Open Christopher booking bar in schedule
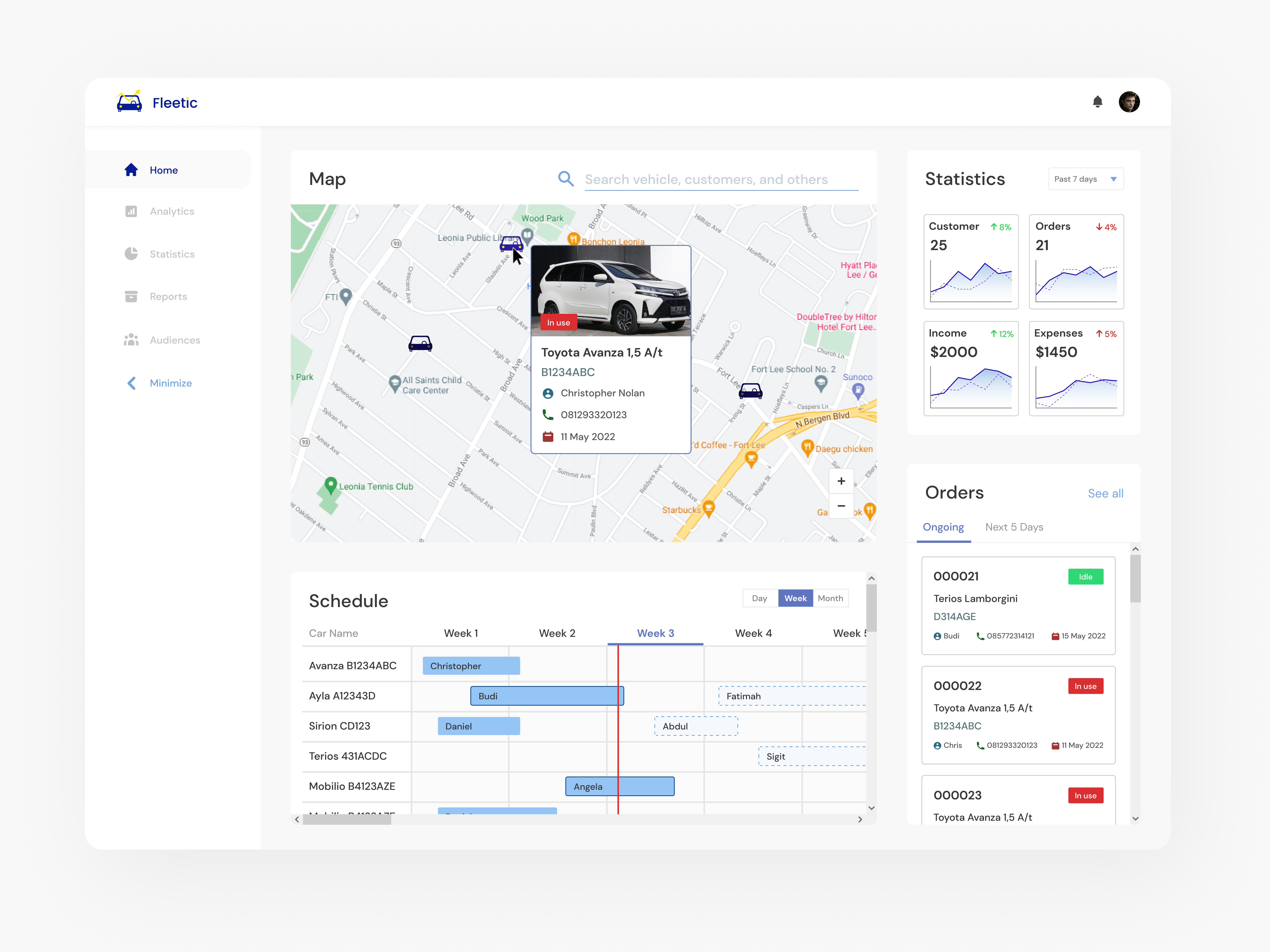Screen dimensions: 1270x952 click(471, 666)
